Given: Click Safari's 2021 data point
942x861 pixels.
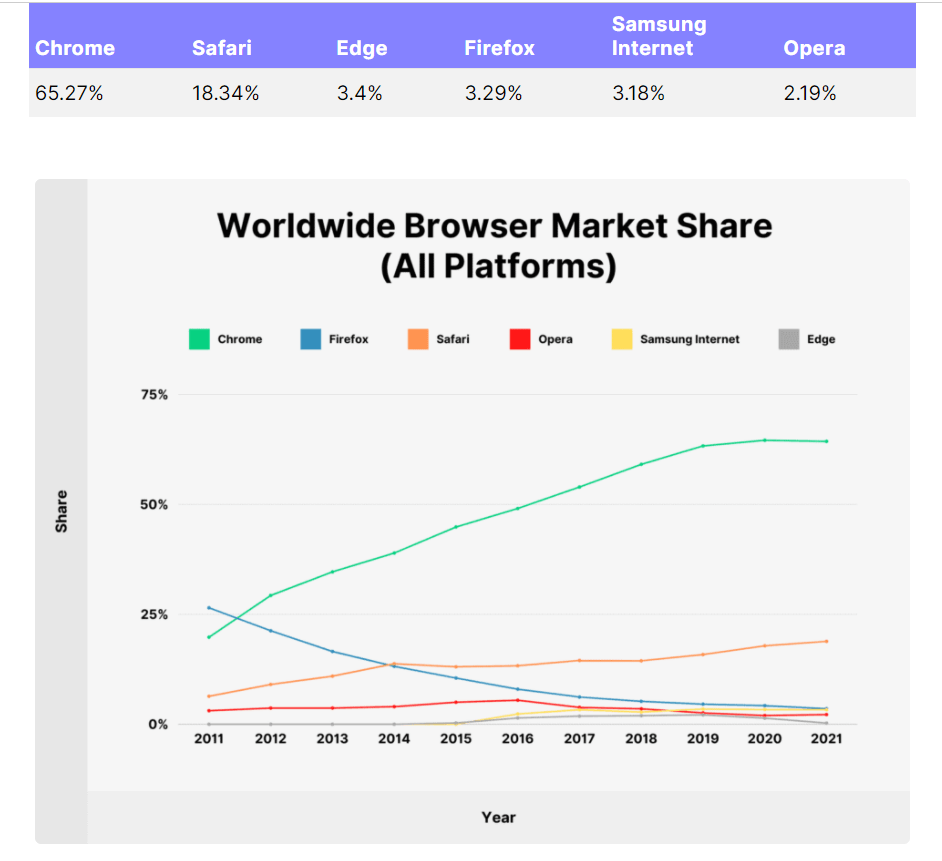Looking at the screenshot, I should (827, 642).
